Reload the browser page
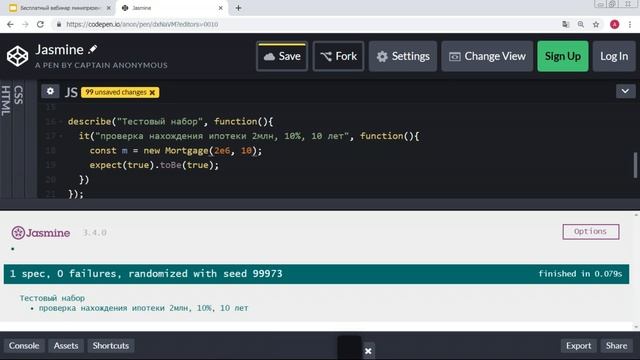The image size is (640, 360). [x=40, y=24]
